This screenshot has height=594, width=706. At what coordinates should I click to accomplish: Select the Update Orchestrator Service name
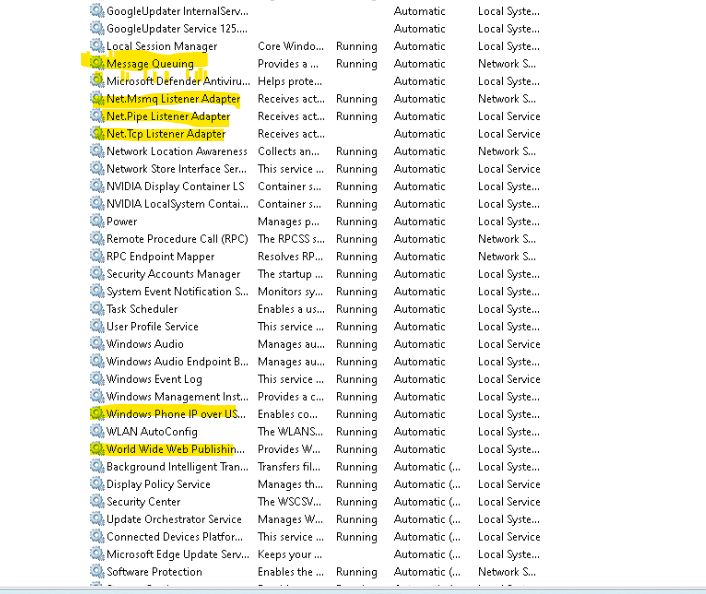pos(174,519)
